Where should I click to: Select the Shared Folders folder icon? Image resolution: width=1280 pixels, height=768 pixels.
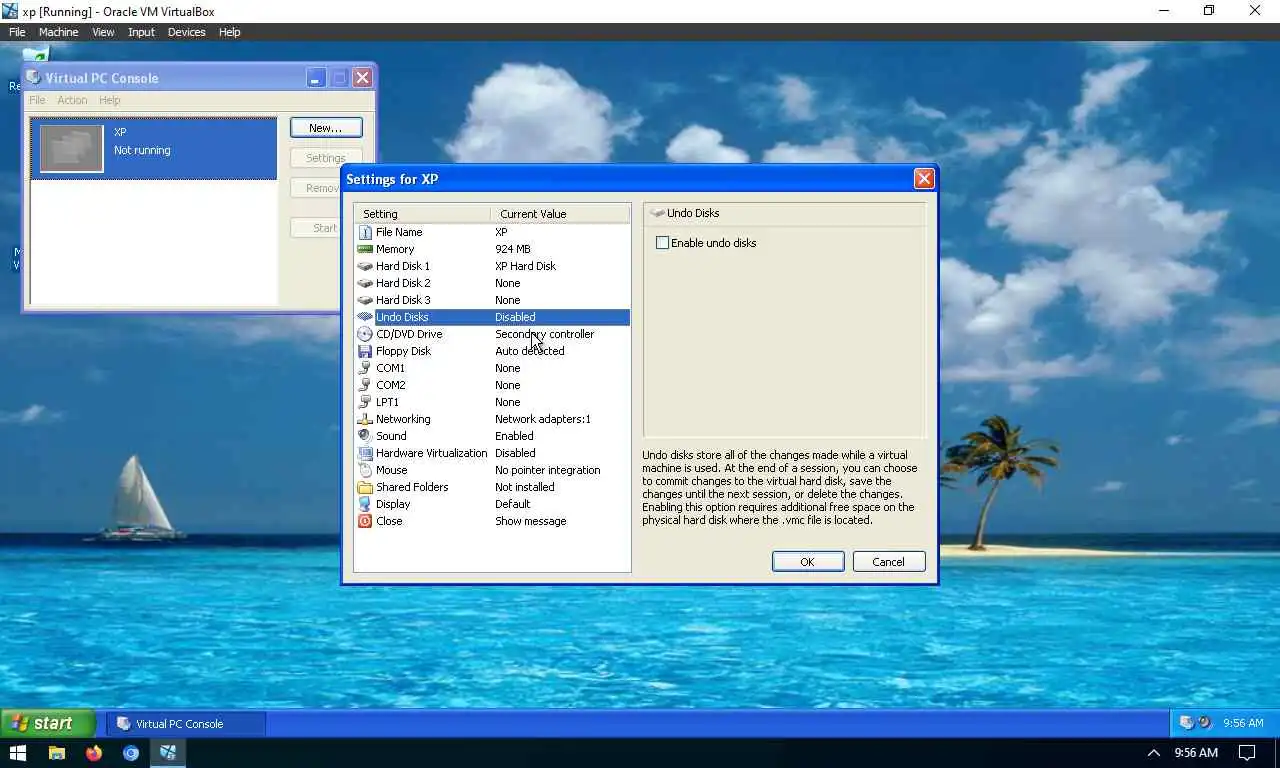tap(365, 487)
